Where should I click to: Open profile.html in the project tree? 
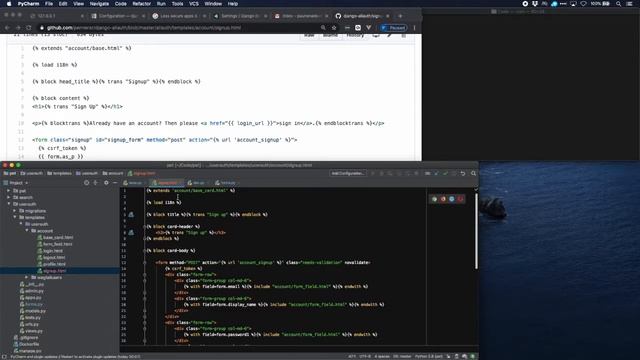tap(51, 264)
